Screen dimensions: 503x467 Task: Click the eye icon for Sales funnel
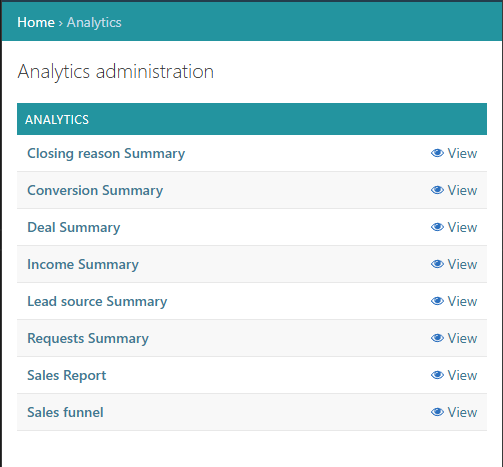pyautogui.click(x=437, y=412)
